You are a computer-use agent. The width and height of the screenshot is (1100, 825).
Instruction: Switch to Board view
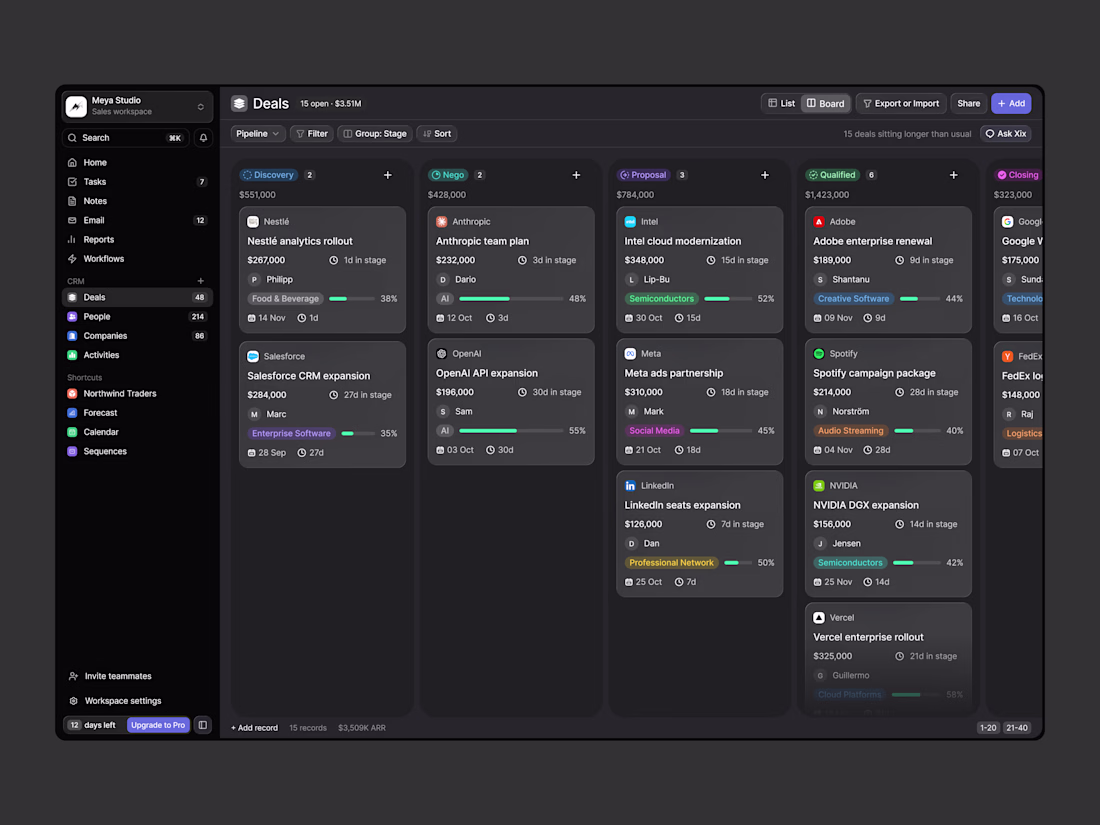click(826, 103)
